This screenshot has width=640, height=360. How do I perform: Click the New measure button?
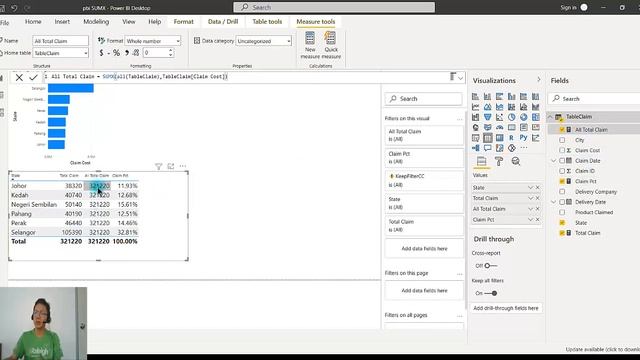[310, 45]
